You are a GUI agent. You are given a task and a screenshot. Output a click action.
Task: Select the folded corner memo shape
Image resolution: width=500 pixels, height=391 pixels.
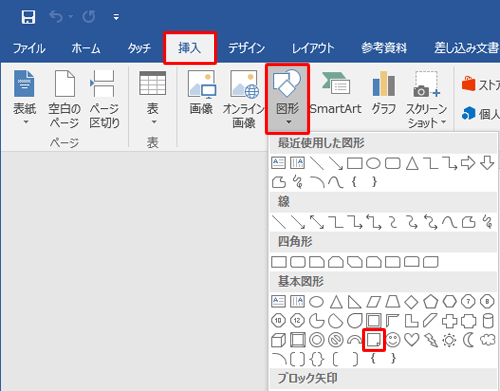374,340
